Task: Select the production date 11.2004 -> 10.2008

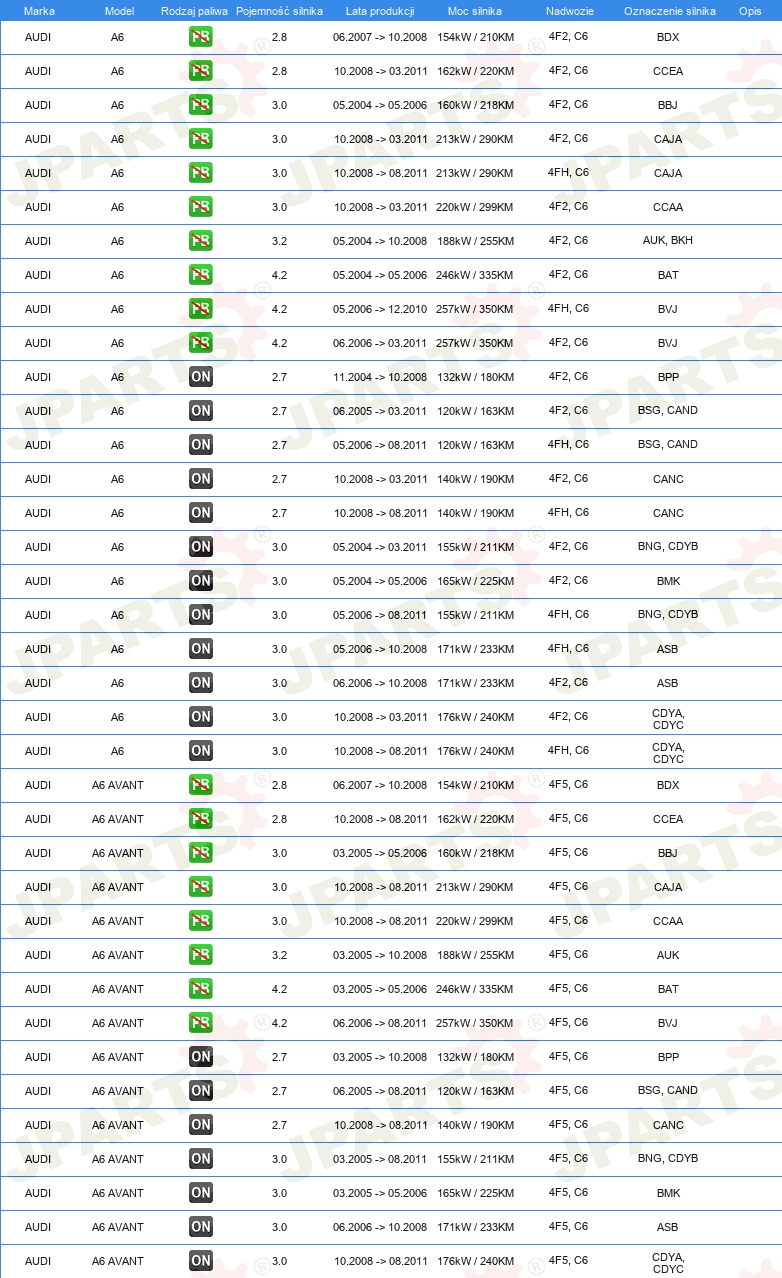Action: tap(380, 377)
